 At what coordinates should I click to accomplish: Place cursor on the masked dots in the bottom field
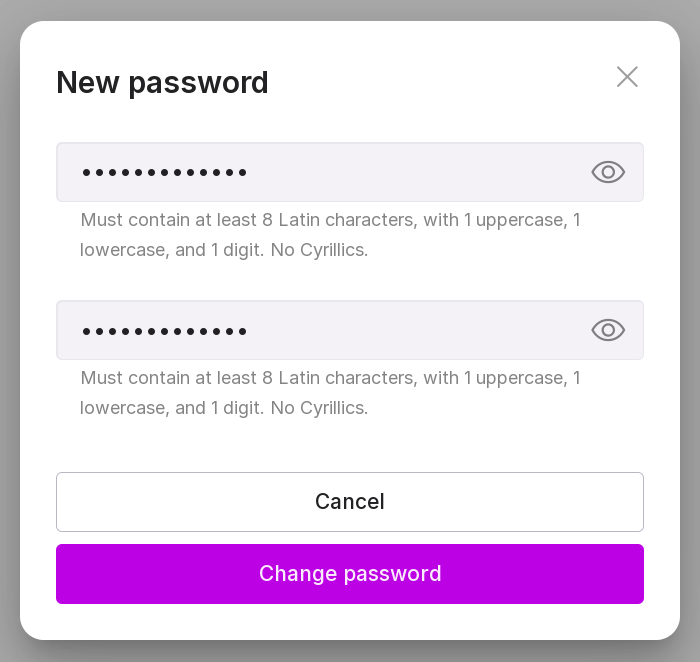tap(165, 331)
